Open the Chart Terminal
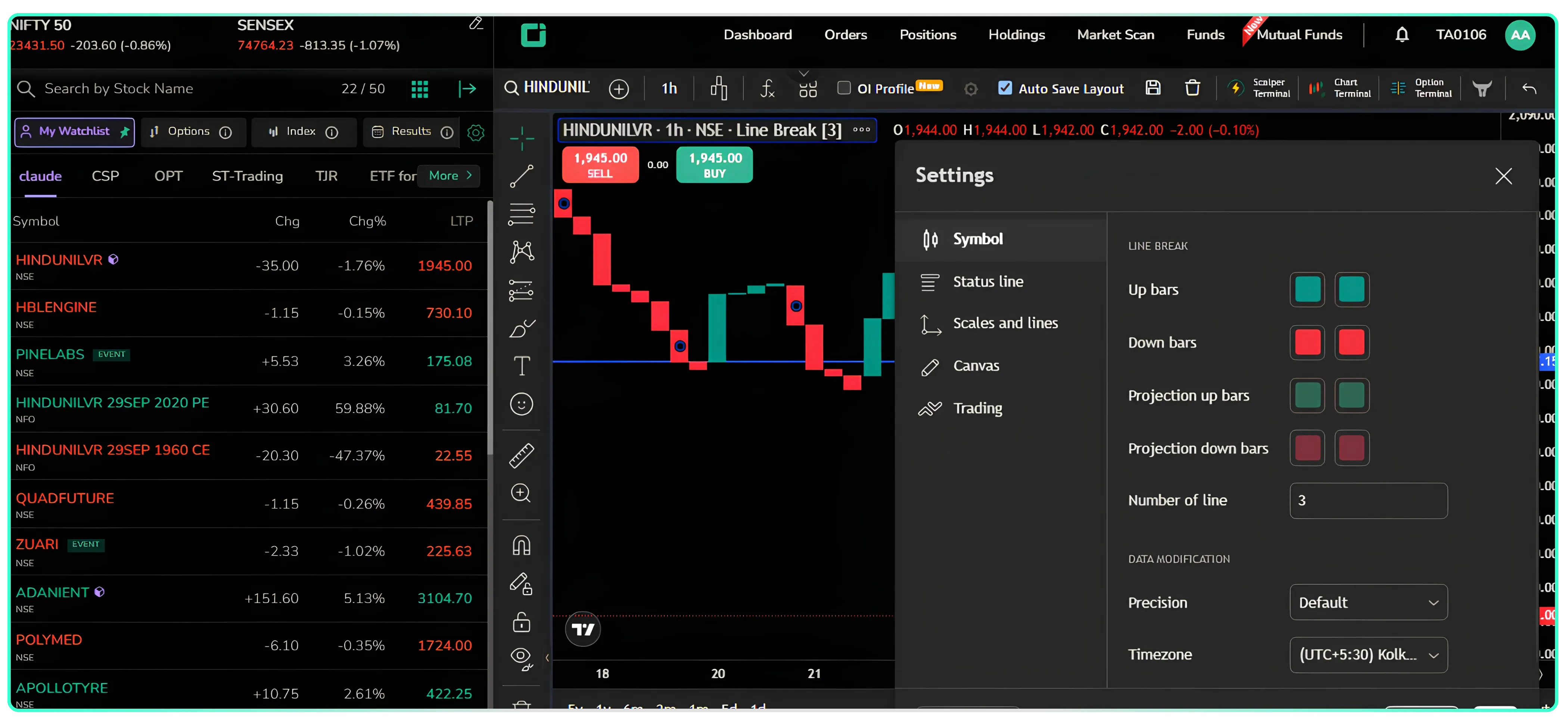 (1339, 88)
